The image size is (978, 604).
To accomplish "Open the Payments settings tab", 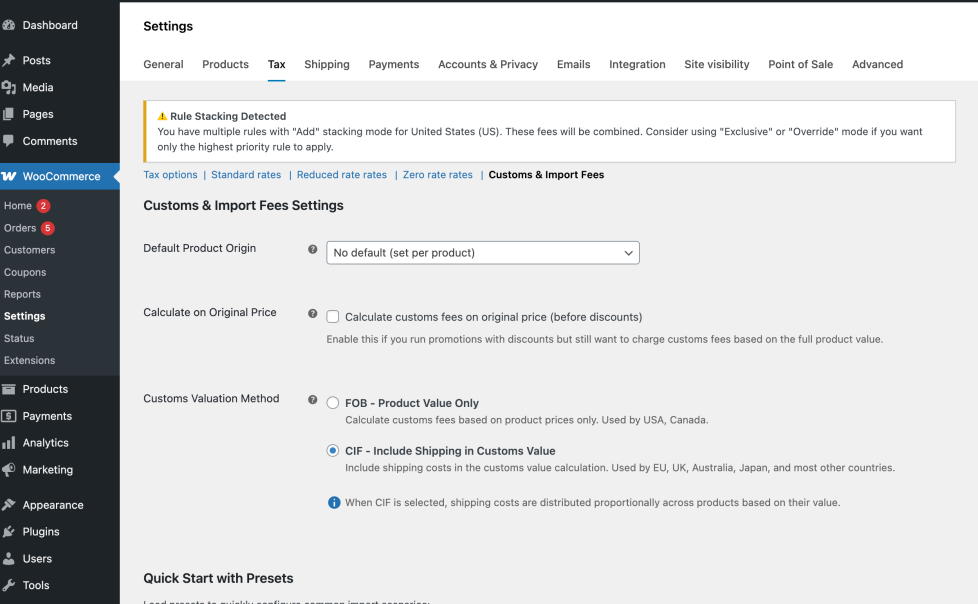I will [x=393, y=64].
